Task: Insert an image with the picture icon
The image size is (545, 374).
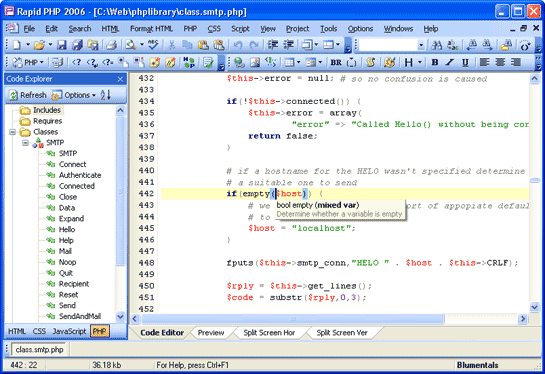Action: click(255, 63)
